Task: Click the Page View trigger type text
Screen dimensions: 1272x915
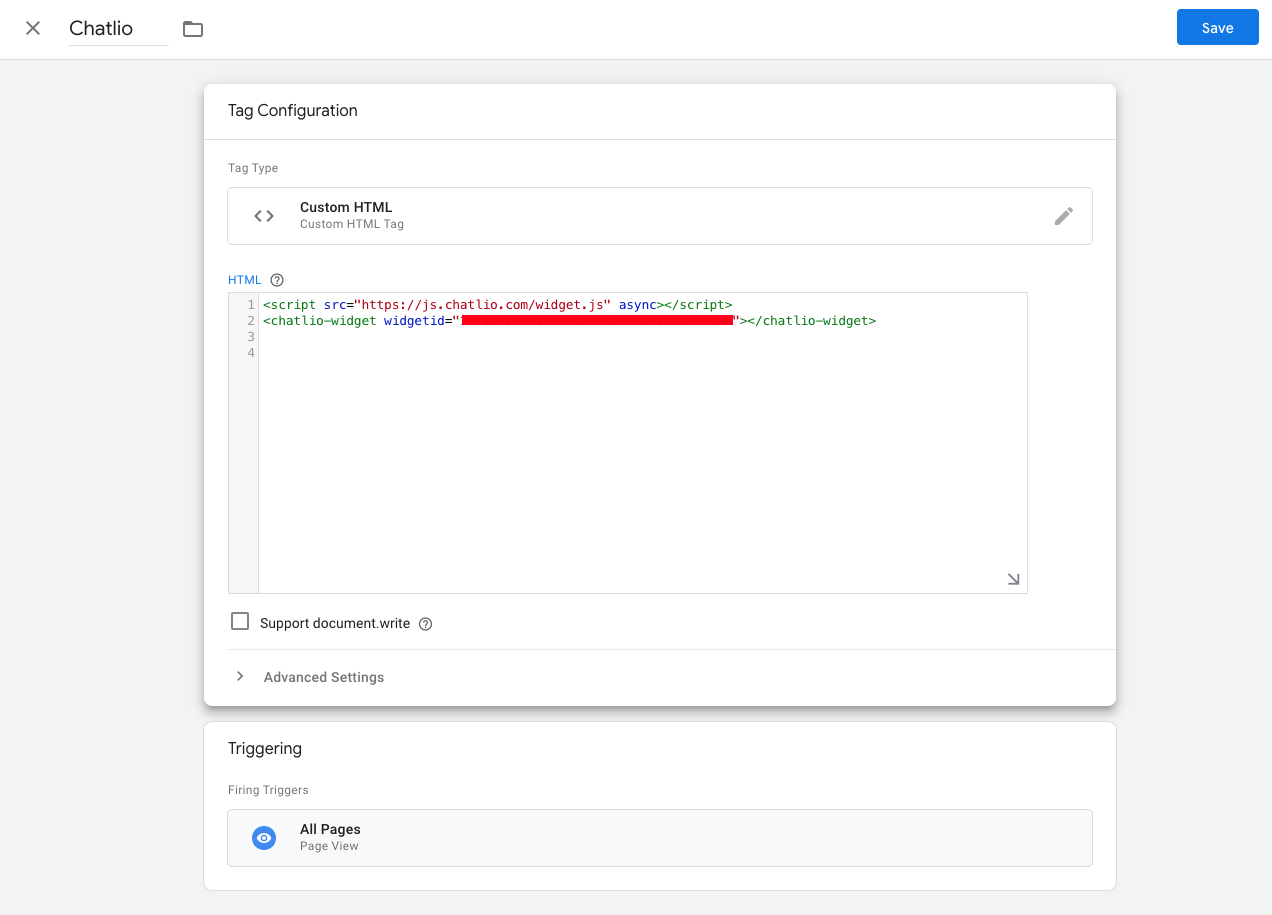Action: (x=329, y=846)
